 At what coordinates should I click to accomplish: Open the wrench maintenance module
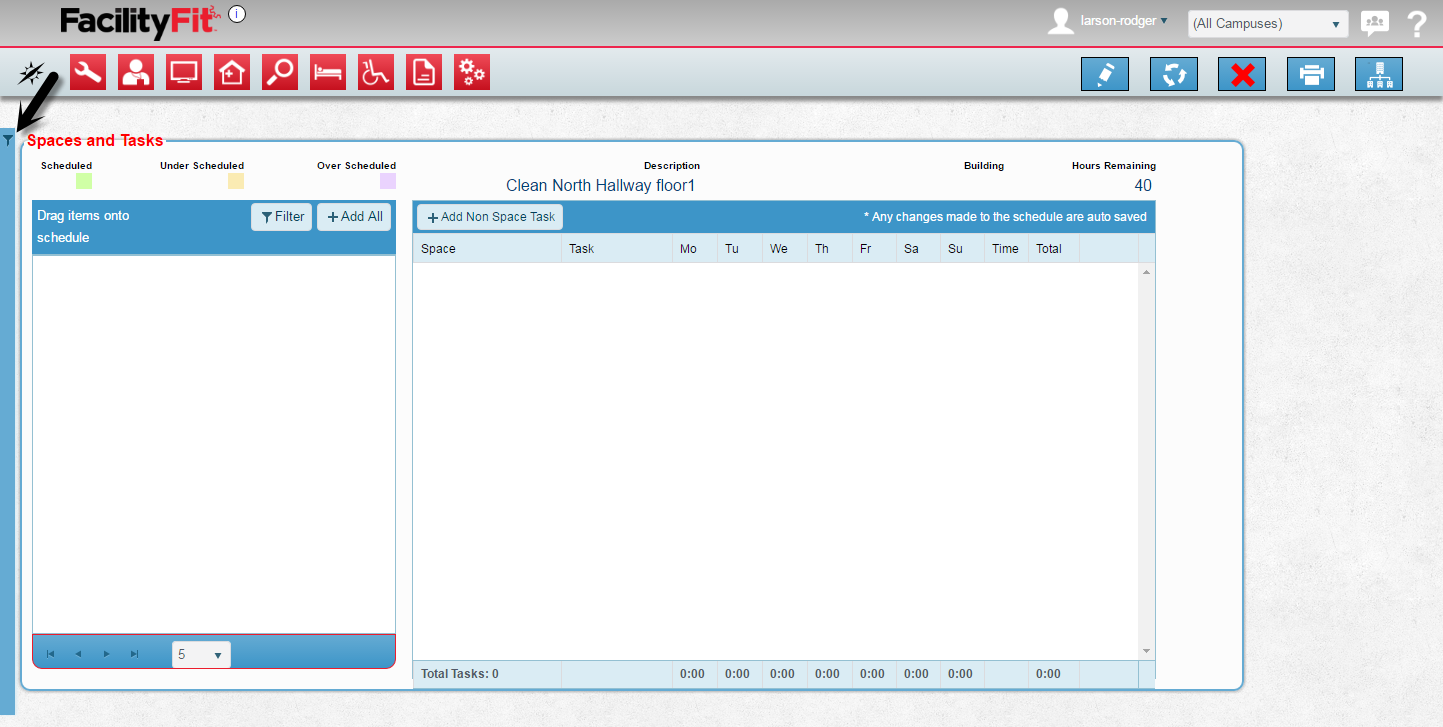(88, 73)
